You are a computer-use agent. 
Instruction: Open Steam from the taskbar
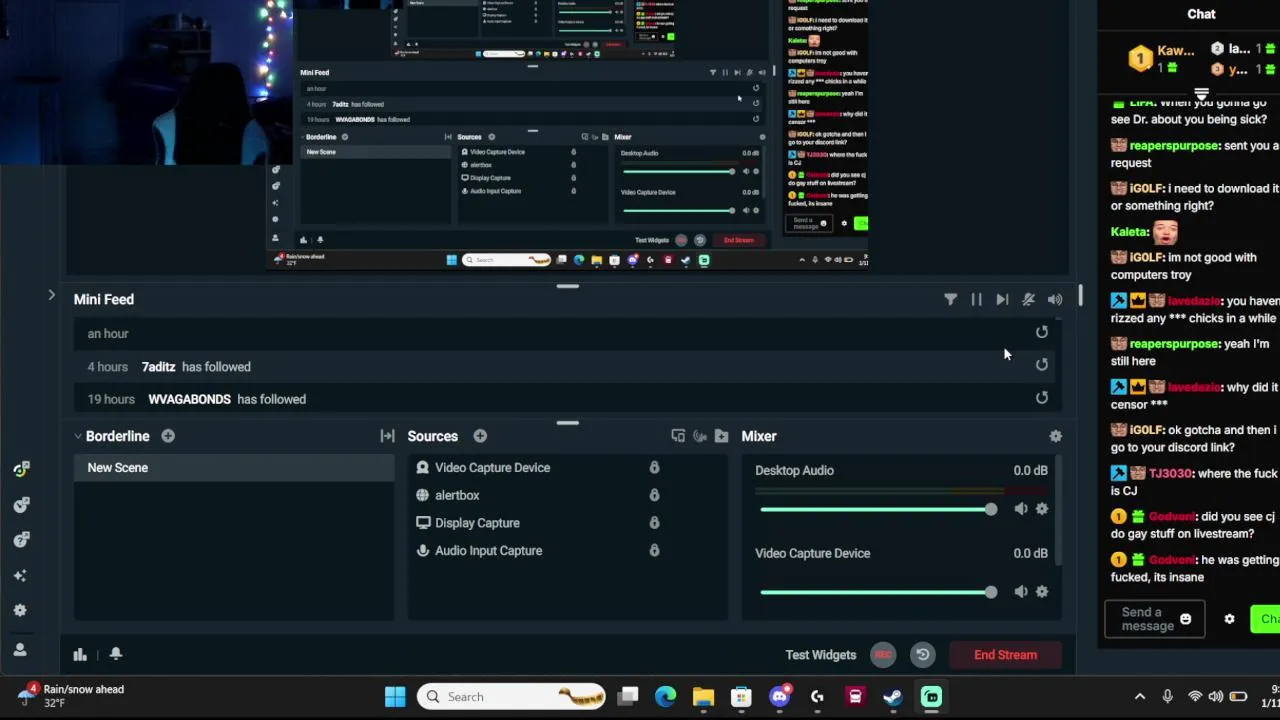893,697
